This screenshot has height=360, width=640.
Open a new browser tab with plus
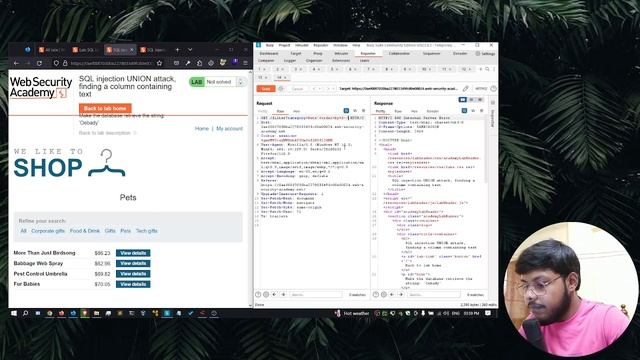coord(177,50)
